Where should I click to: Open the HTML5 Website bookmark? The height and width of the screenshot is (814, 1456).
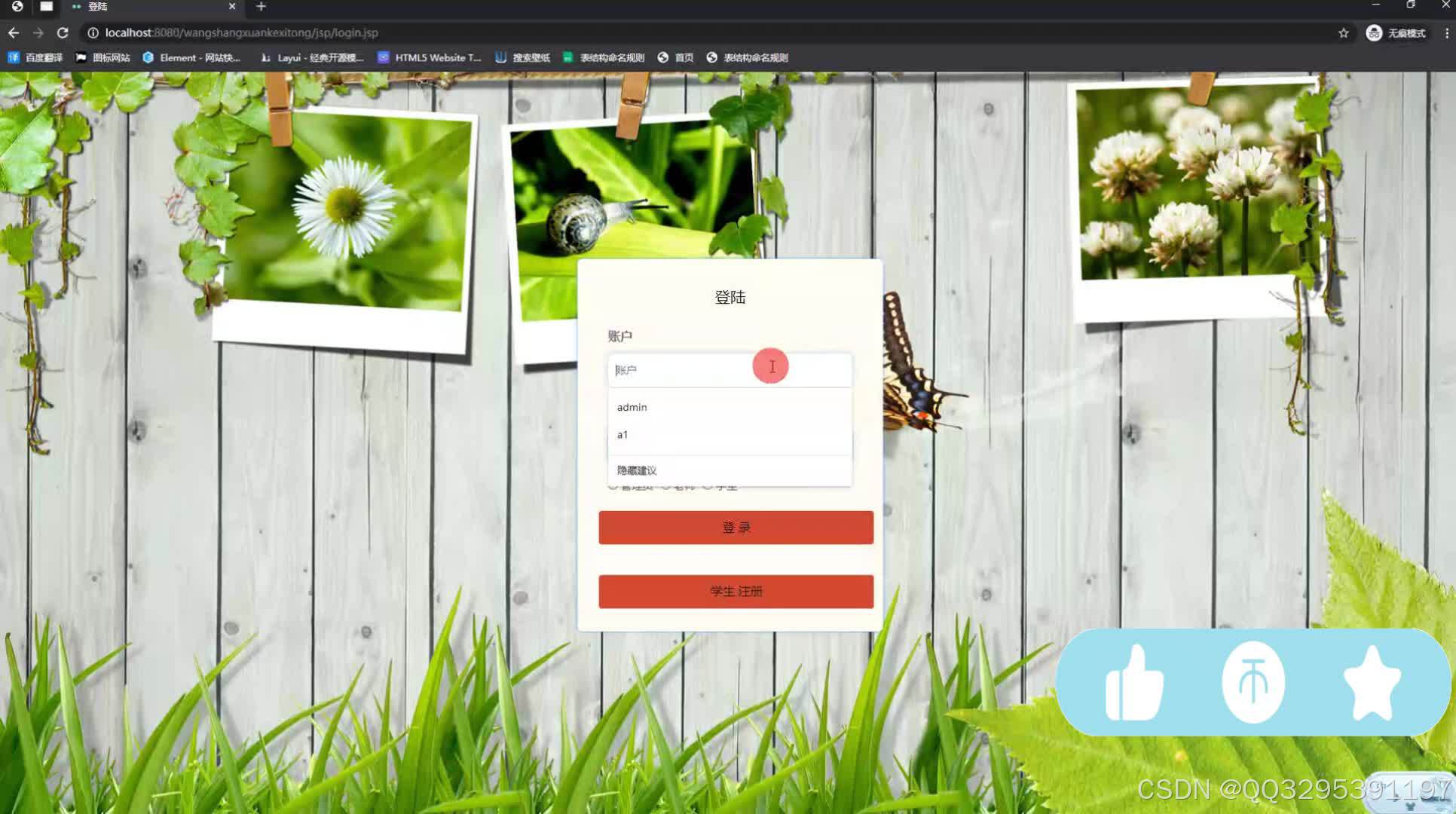click(x=429, y=58)
